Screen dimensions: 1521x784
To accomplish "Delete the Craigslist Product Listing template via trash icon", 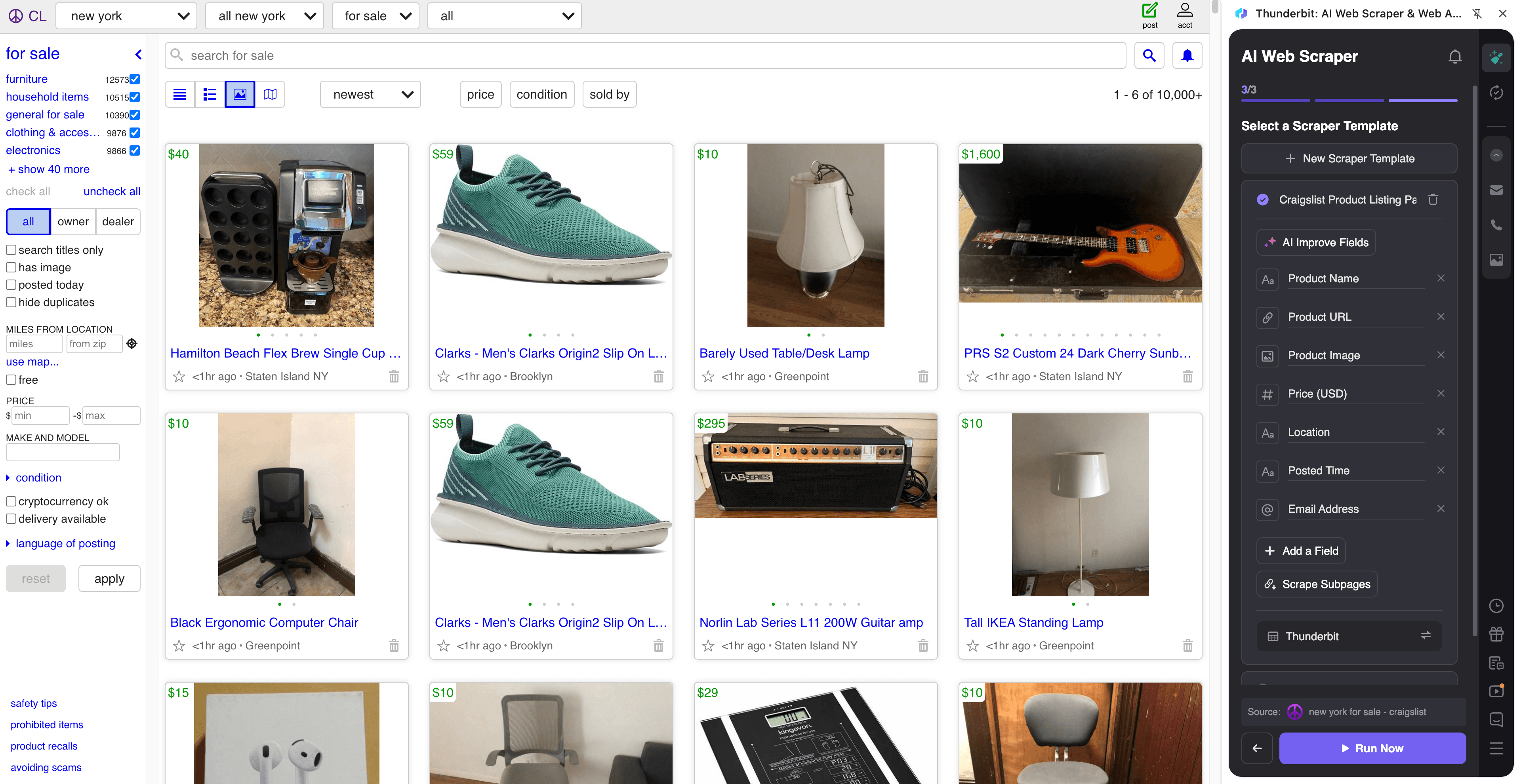I will click(1433, 200).
